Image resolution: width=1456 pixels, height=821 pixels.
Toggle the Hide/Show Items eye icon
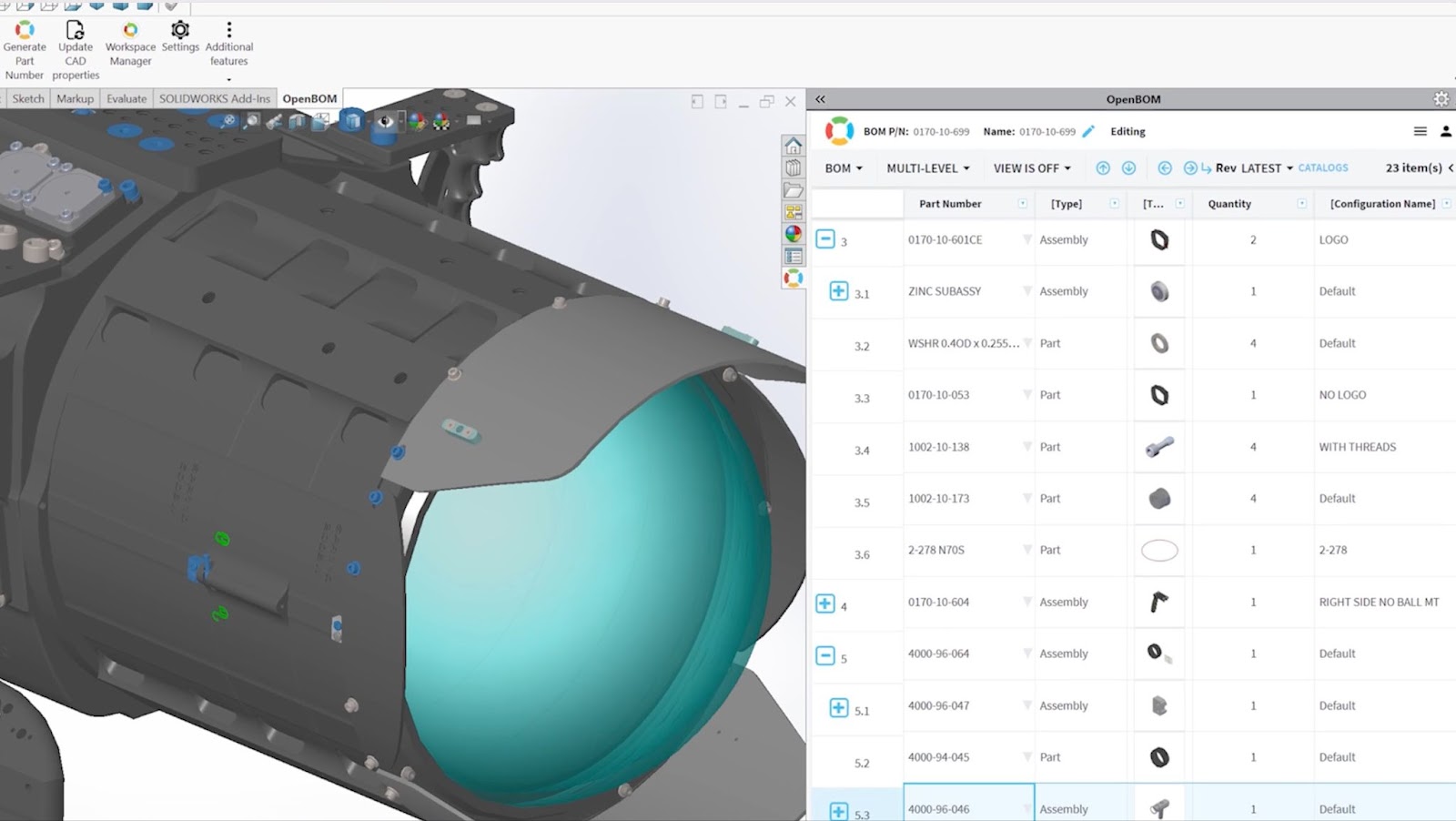[386, 120]
